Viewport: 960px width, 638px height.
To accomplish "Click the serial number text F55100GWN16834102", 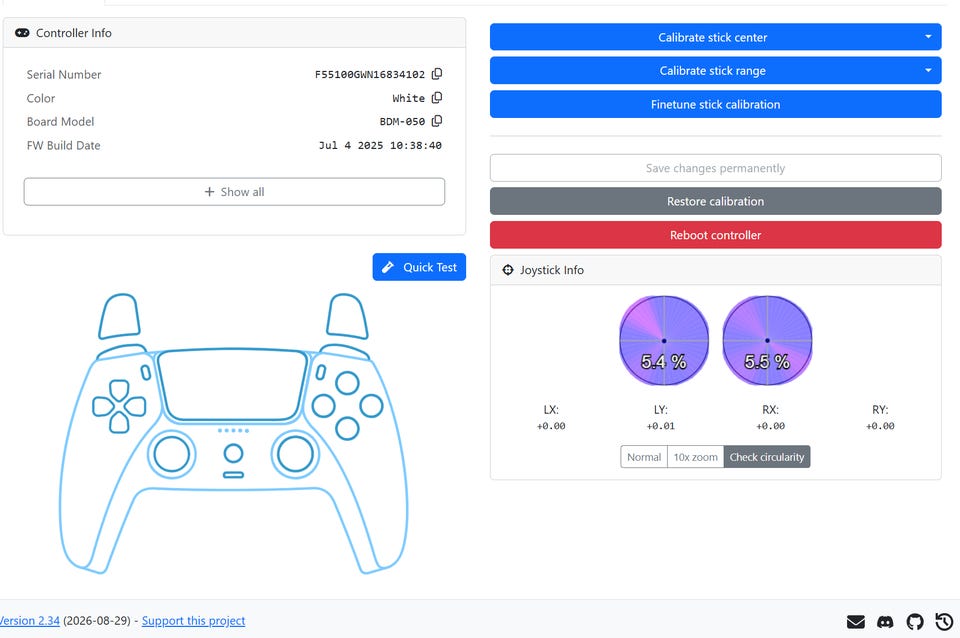I will [x=370, y=75].
